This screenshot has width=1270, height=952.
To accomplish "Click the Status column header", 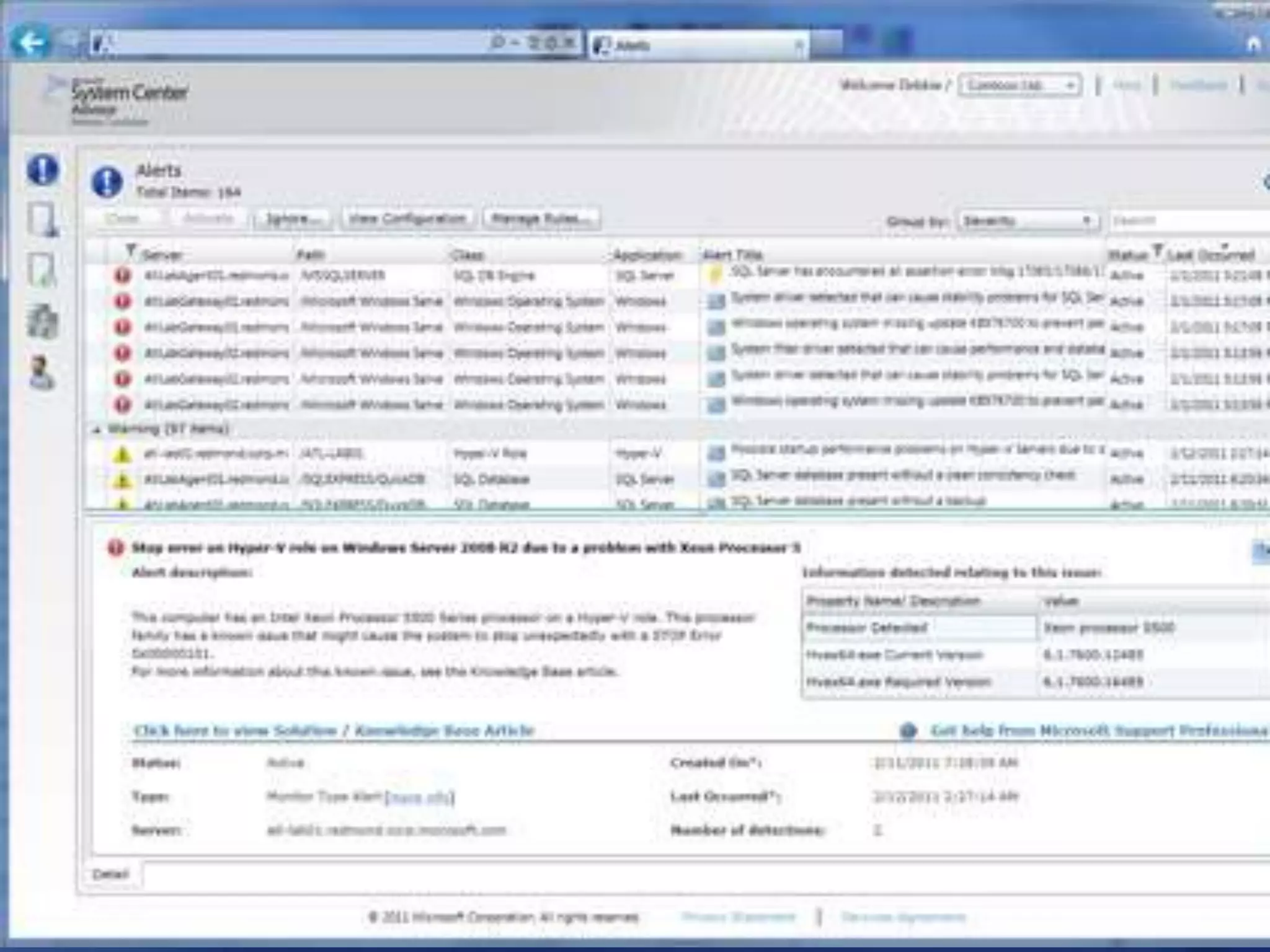I will [x=1127, y=255].
